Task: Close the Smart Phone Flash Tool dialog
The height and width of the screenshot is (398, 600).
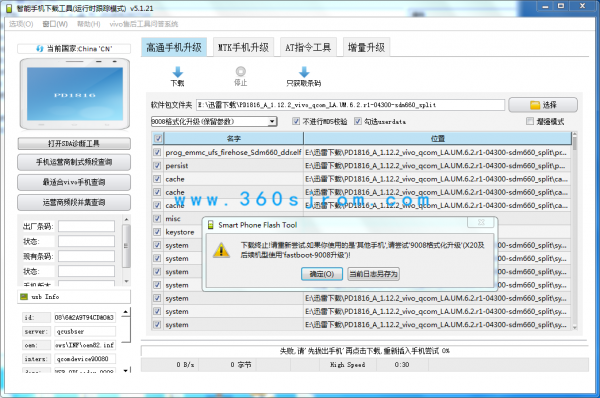Action: [481, 222]
